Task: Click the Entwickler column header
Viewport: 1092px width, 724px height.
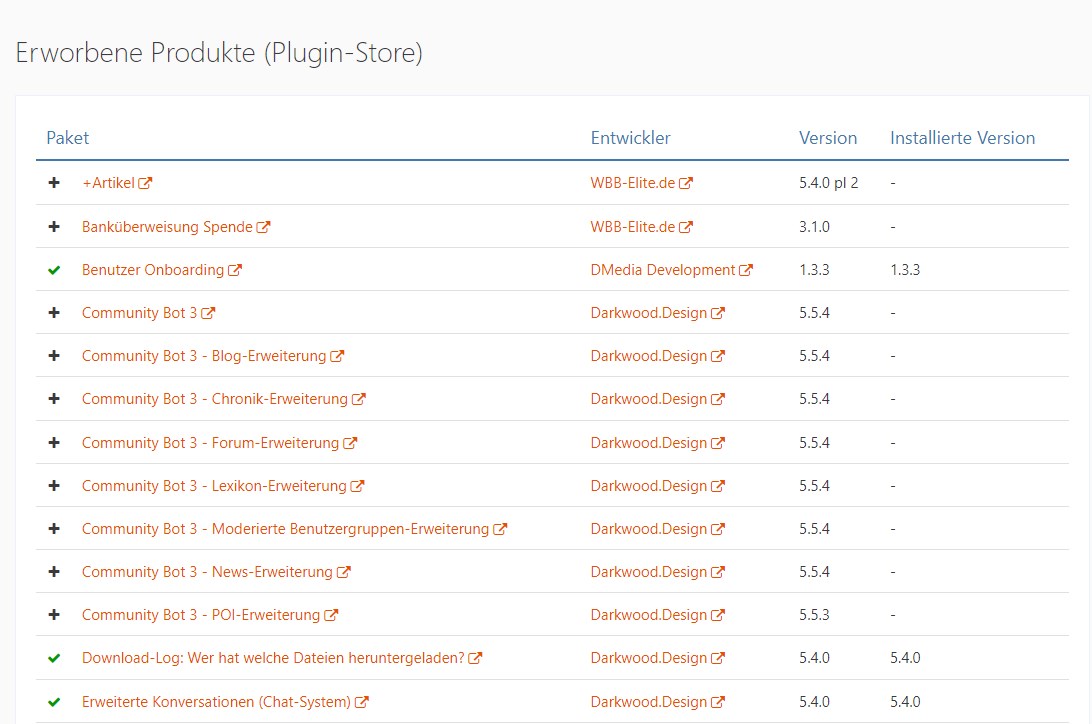Action: [x=630, y=138]
